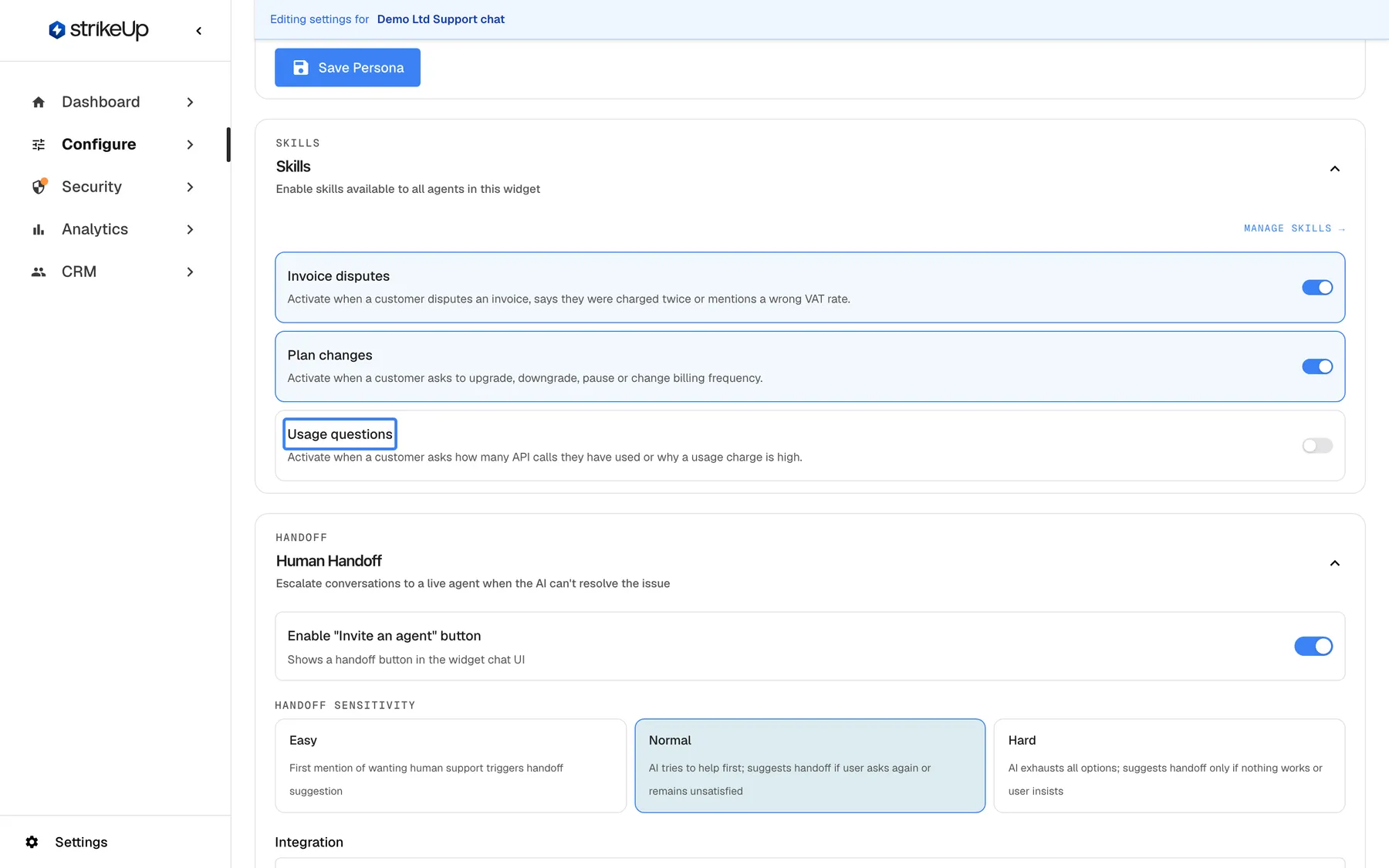Toggle off the Plan changes skill

[1317, 366]
